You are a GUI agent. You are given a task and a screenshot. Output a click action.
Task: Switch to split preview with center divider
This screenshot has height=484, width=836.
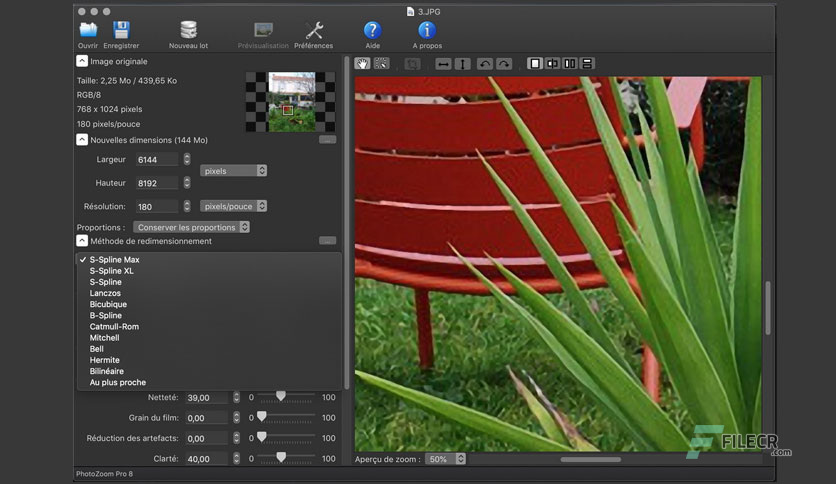coord(552,64)
